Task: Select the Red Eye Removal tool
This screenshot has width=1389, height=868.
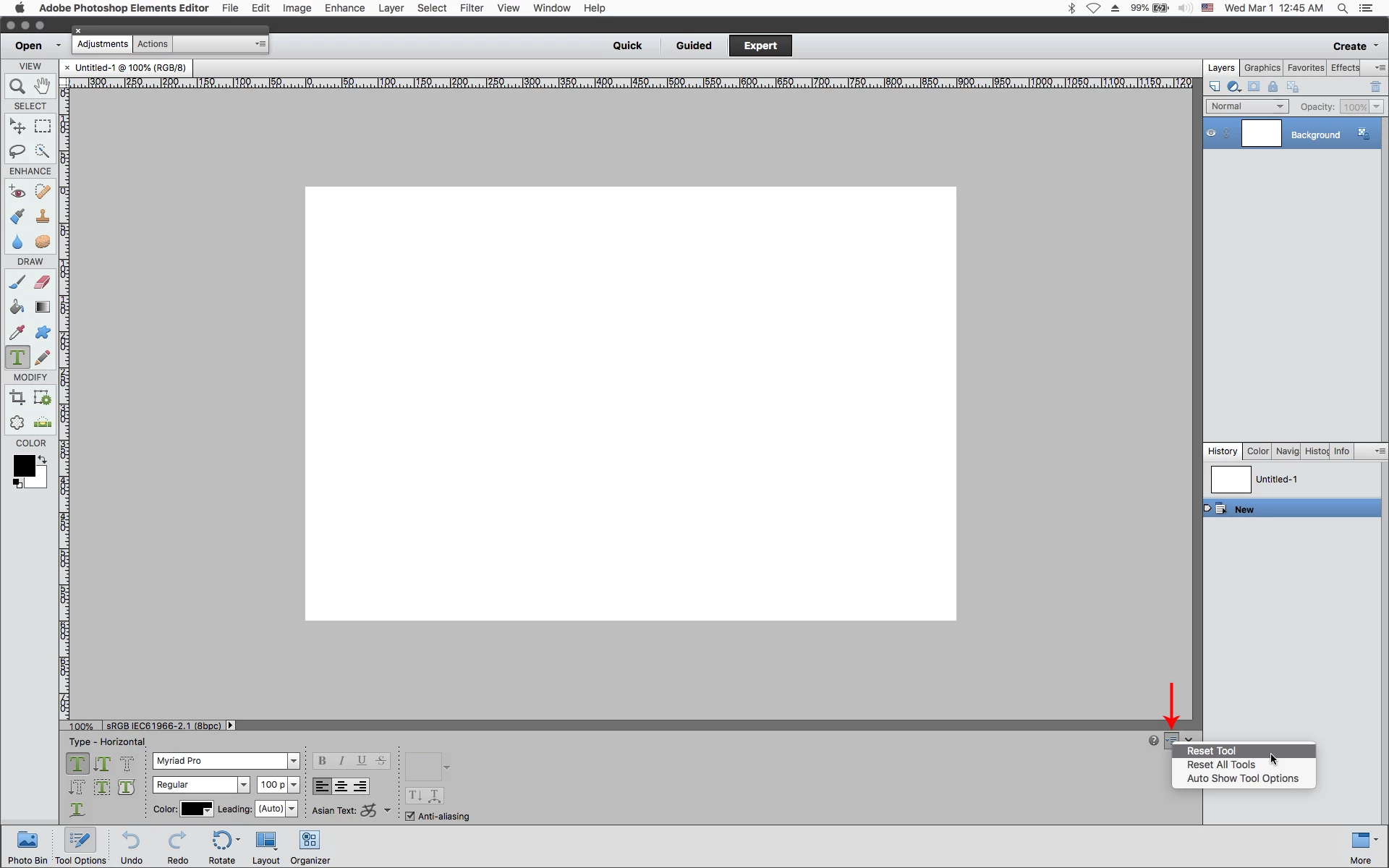Action: point(17,192)
